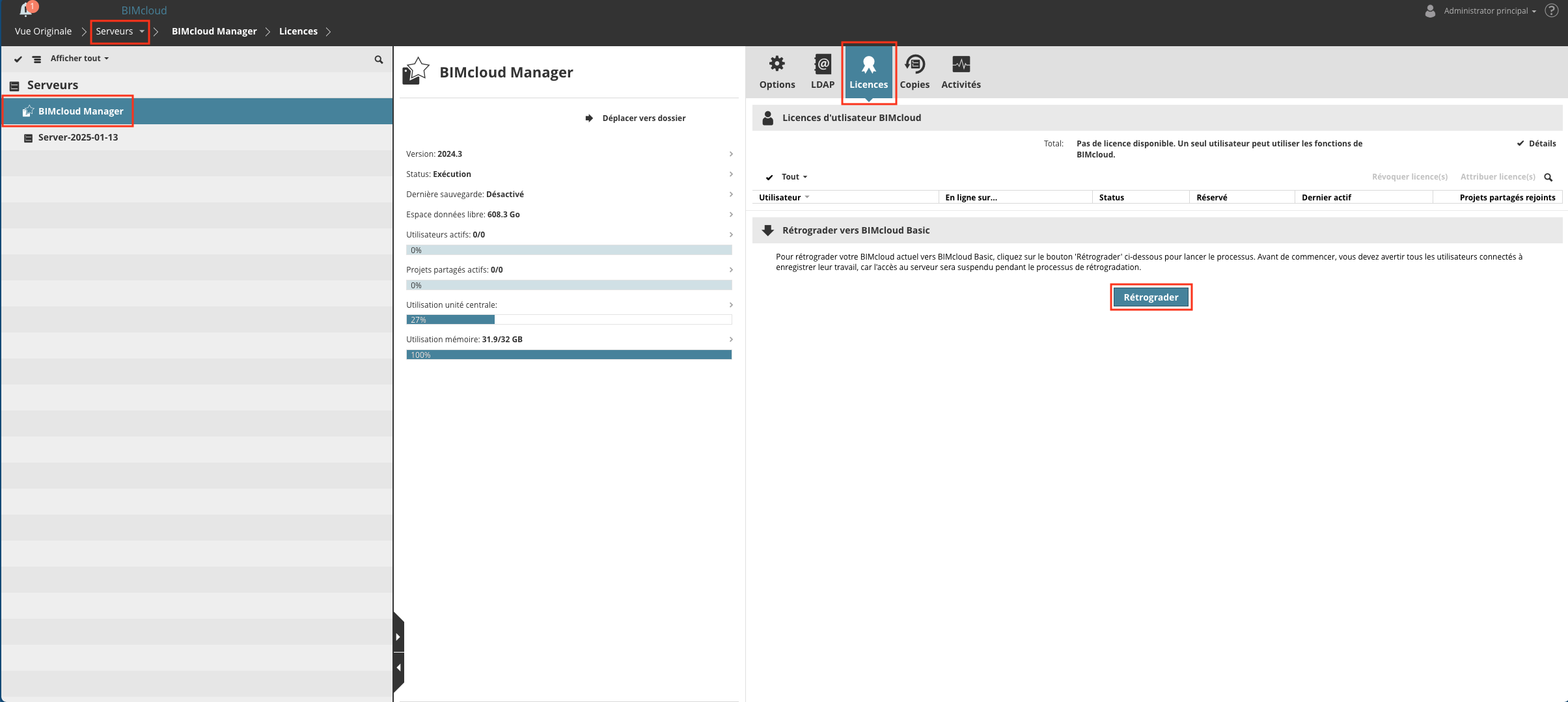
Task: Click the Rétrograder vers BIMcloud Basic section header
Action: coord(1157,230)
